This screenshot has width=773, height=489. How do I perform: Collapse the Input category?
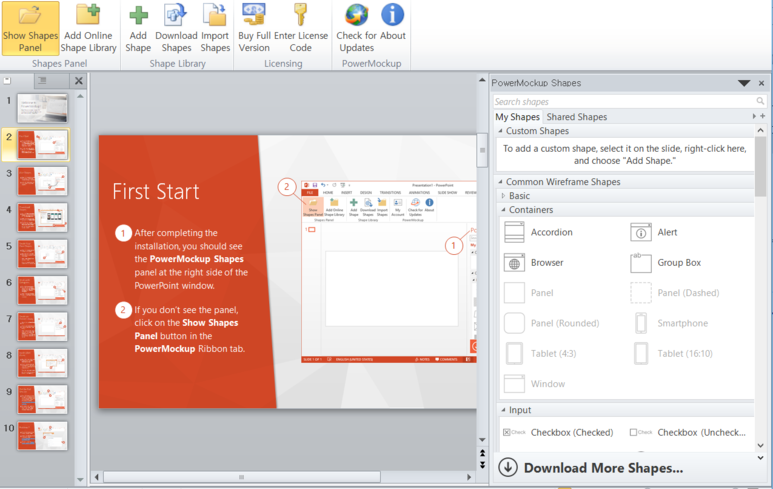click(503, 410)
